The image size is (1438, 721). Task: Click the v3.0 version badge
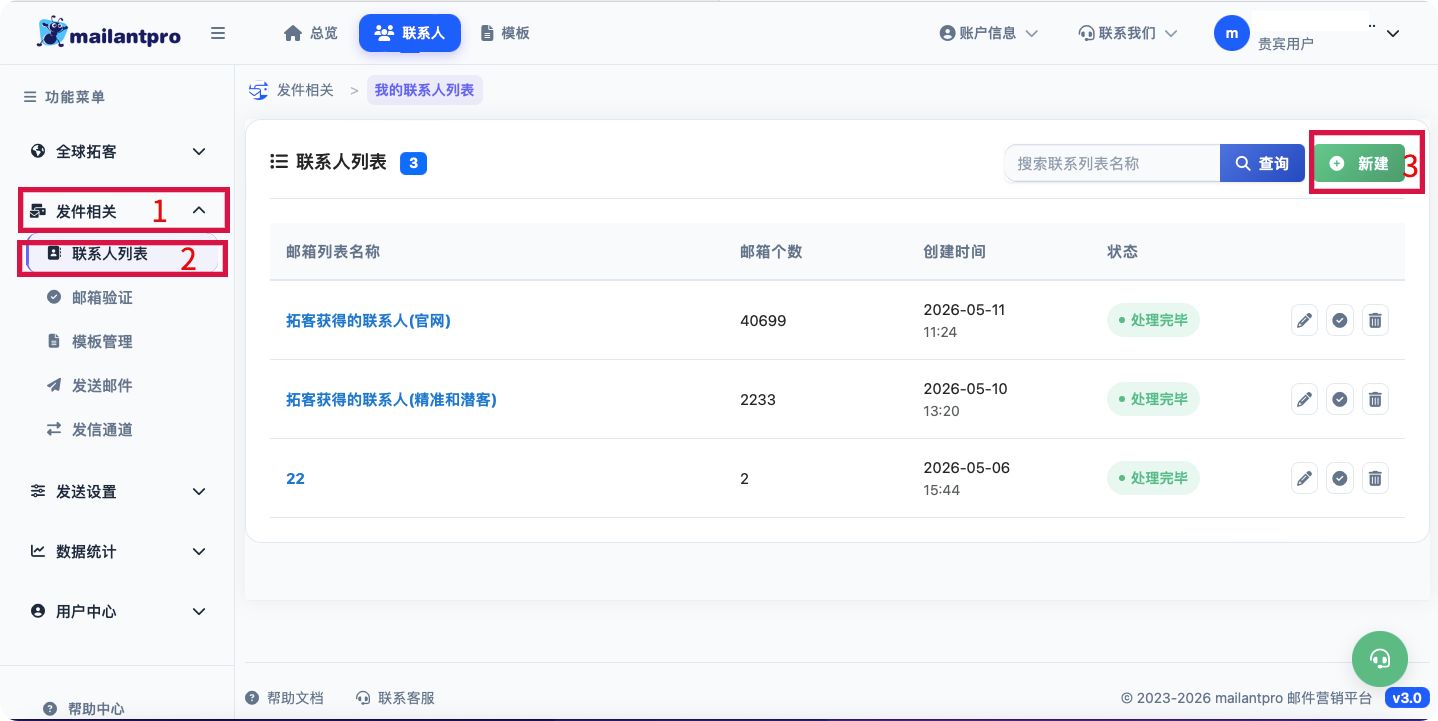1407,698
